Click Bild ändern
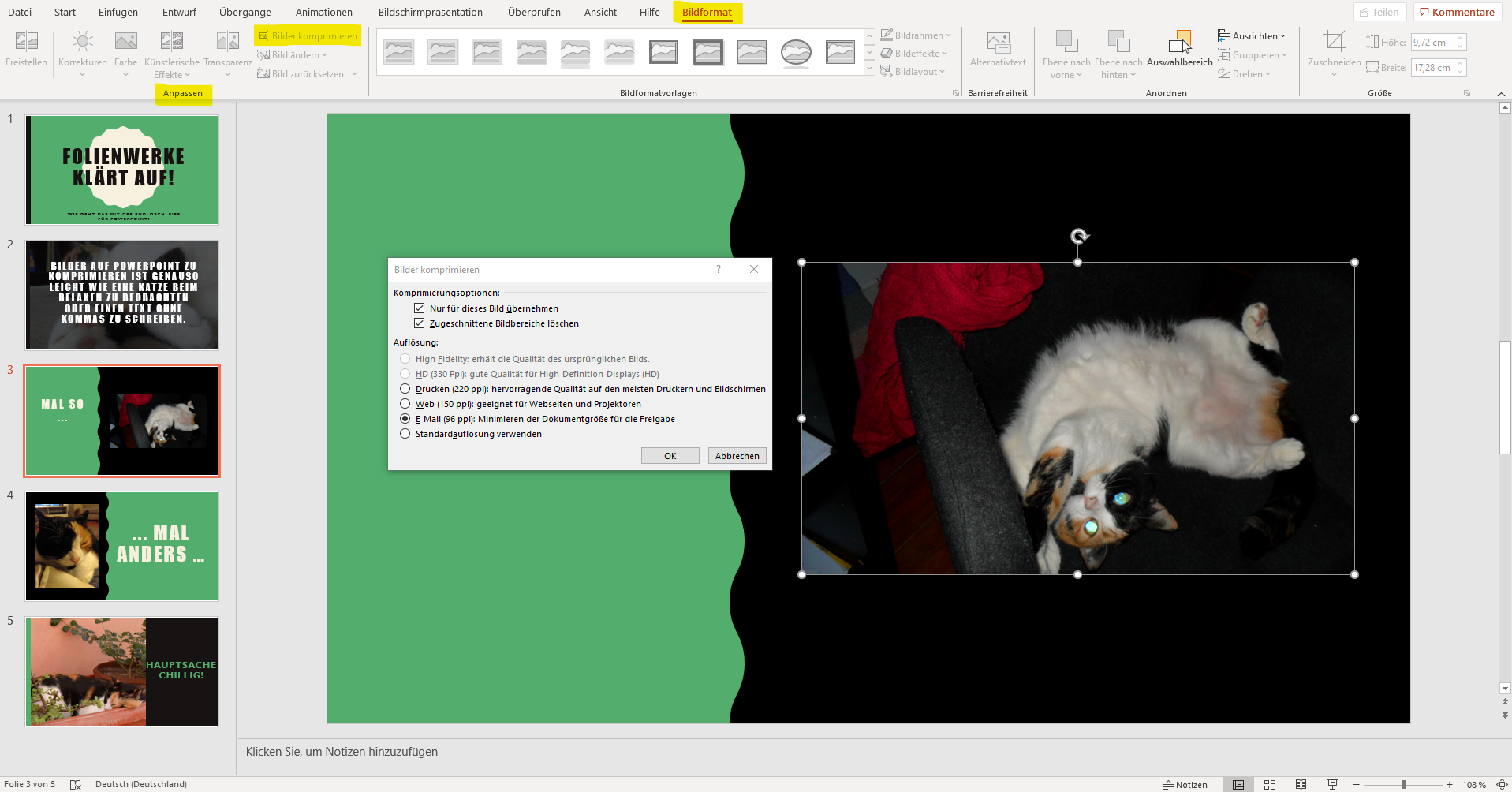The width and height of the screenshot is (1512, 792). [292, 55]
